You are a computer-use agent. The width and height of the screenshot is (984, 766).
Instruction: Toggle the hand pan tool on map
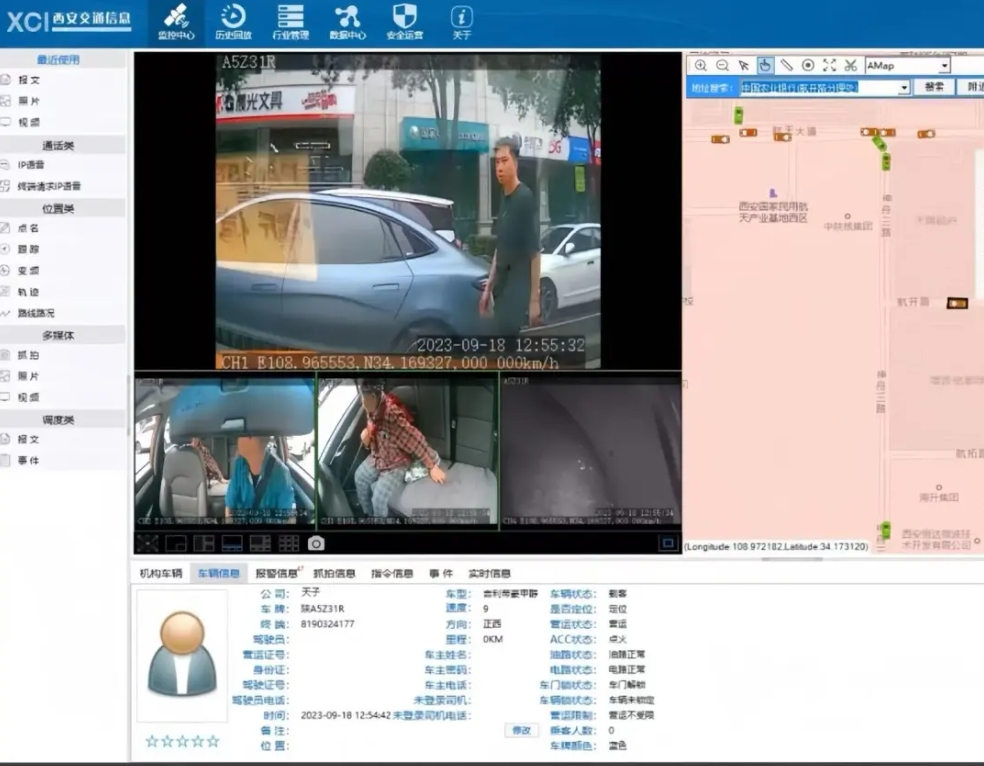(765, 65)
